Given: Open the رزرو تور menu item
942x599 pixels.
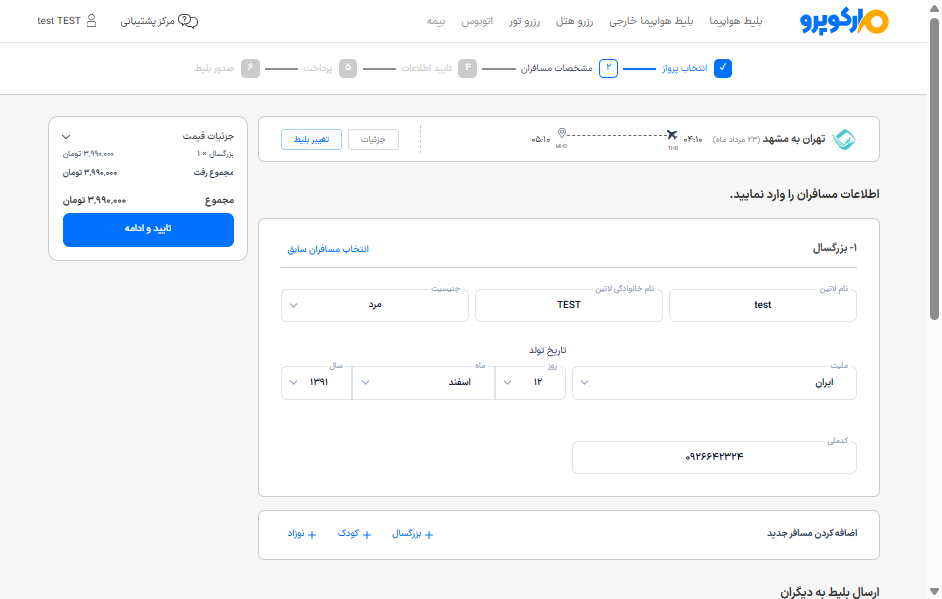Looking at the screenshot, I should point(524,21).
